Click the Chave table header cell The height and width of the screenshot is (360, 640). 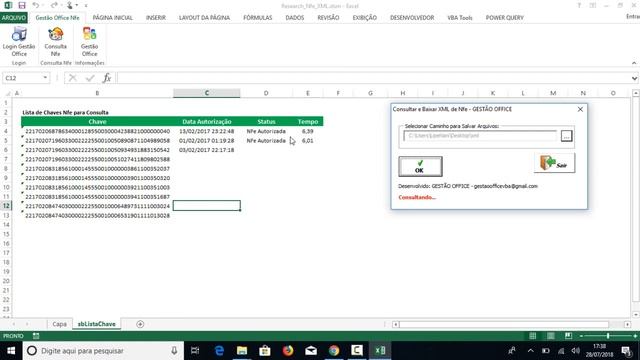click(97, 122)
